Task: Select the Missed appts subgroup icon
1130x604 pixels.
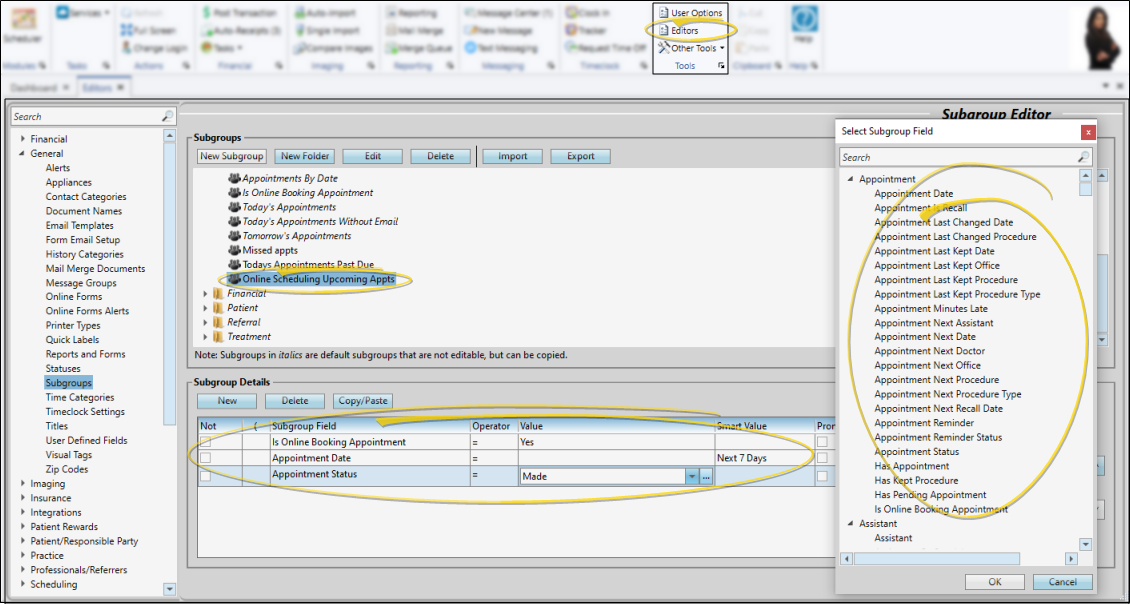Action: pyautogui.click(x=235, y=251)
